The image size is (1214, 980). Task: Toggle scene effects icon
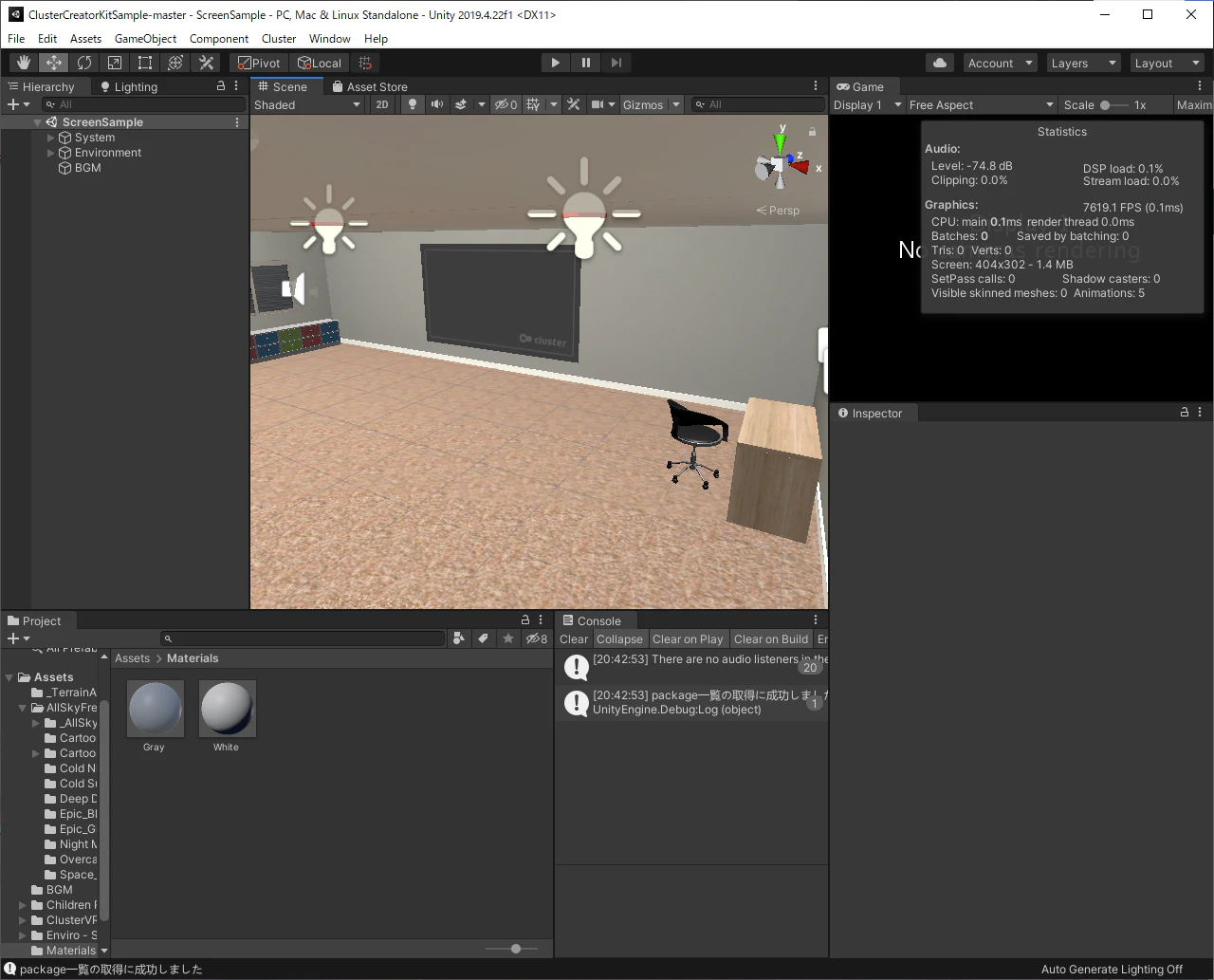(461, 104)
